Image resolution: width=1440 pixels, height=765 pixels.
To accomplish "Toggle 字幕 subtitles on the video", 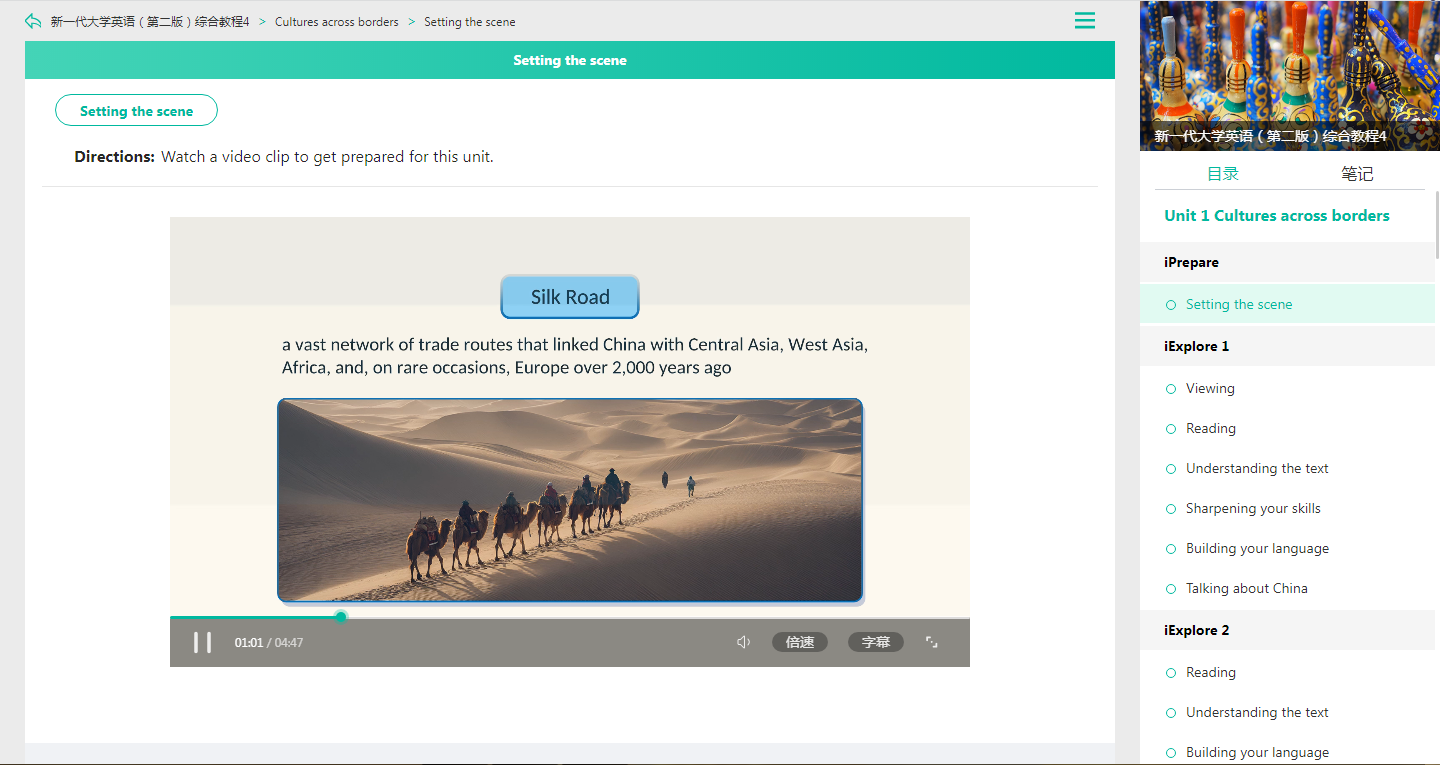I will [876, 642].
